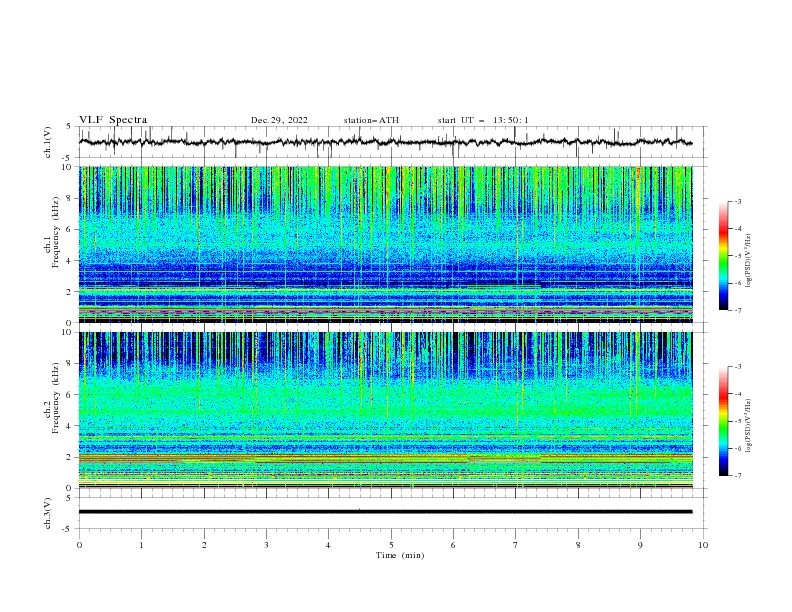792x612 pixels.
Task: Click the ch.2 frequency axis "2" tick label
Action: (x=70, y=457)
